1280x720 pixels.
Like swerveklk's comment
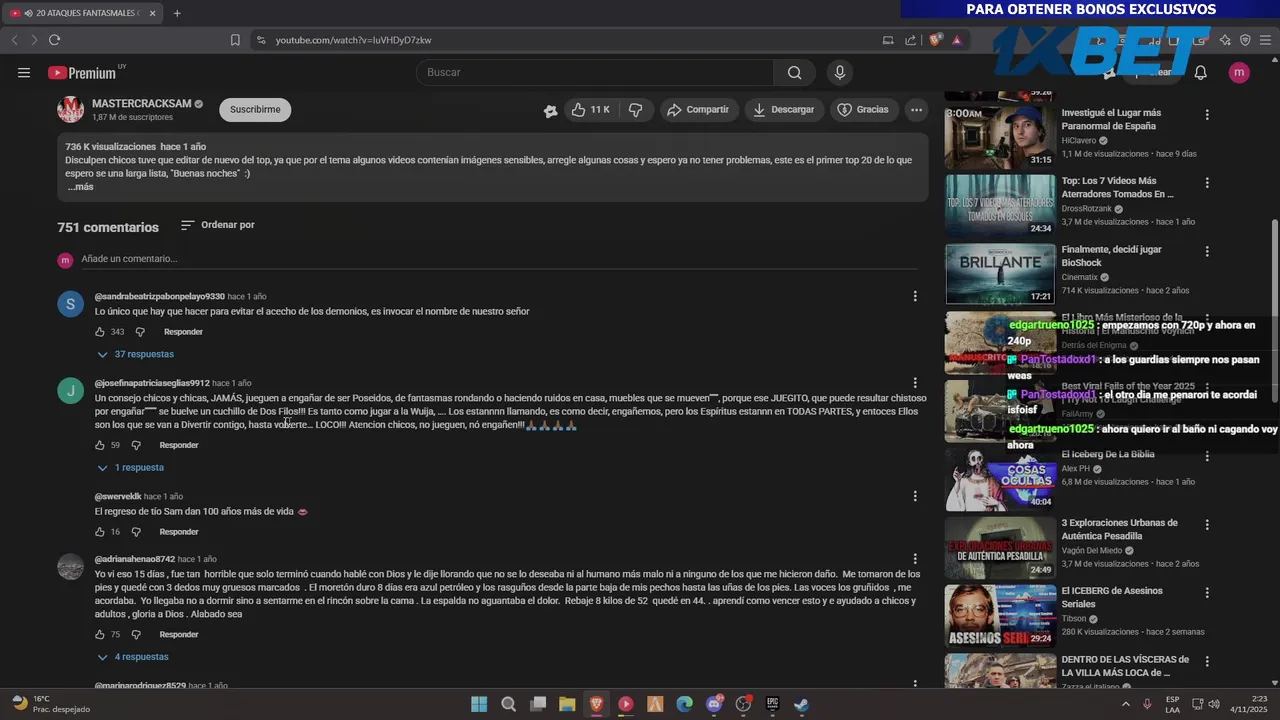100,532
